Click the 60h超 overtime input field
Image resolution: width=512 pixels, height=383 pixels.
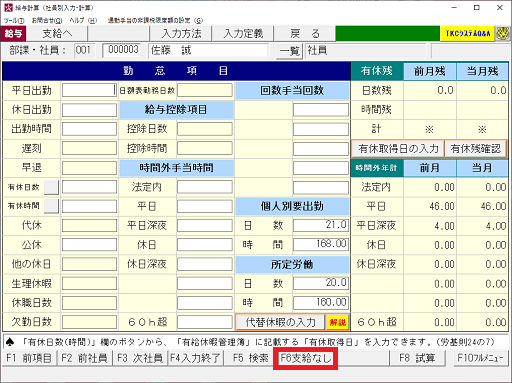point(205,322)
